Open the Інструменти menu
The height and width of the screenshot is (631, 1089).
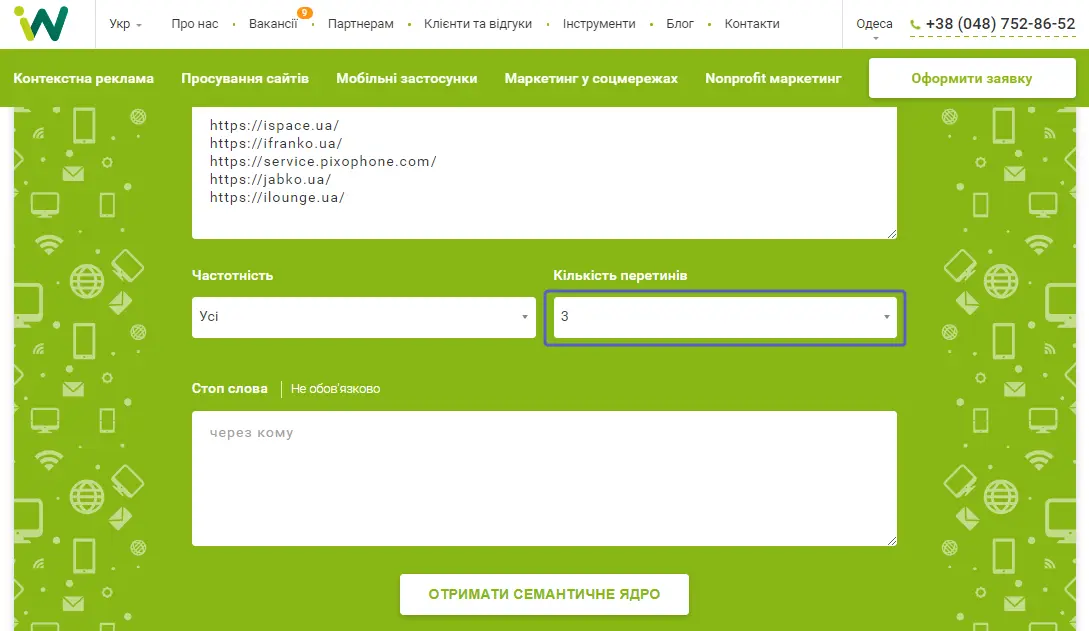(599, 24)
